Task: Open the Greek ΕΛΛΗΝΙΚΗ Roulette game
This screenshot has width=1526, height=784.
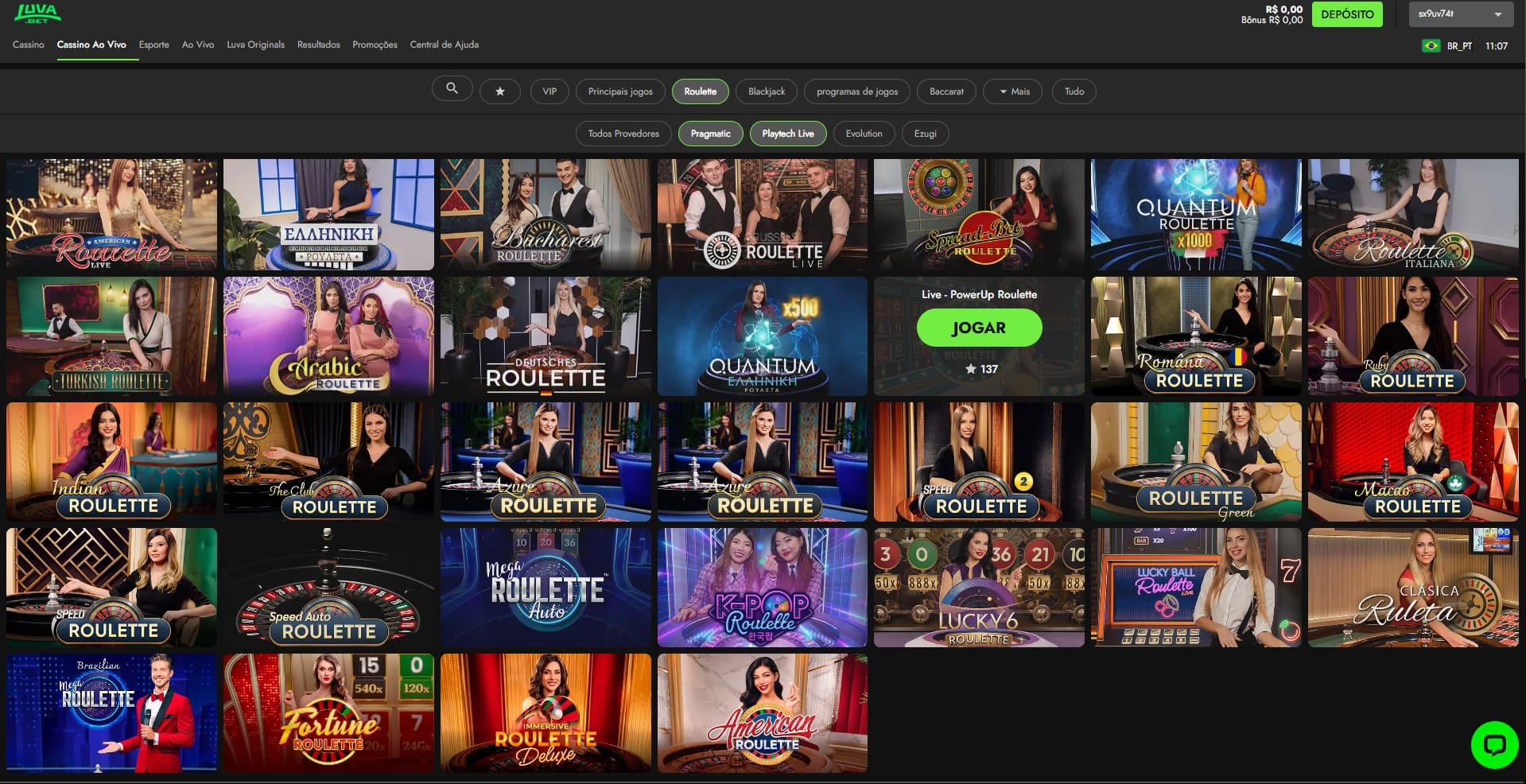Action: click(x=328, y=214)
